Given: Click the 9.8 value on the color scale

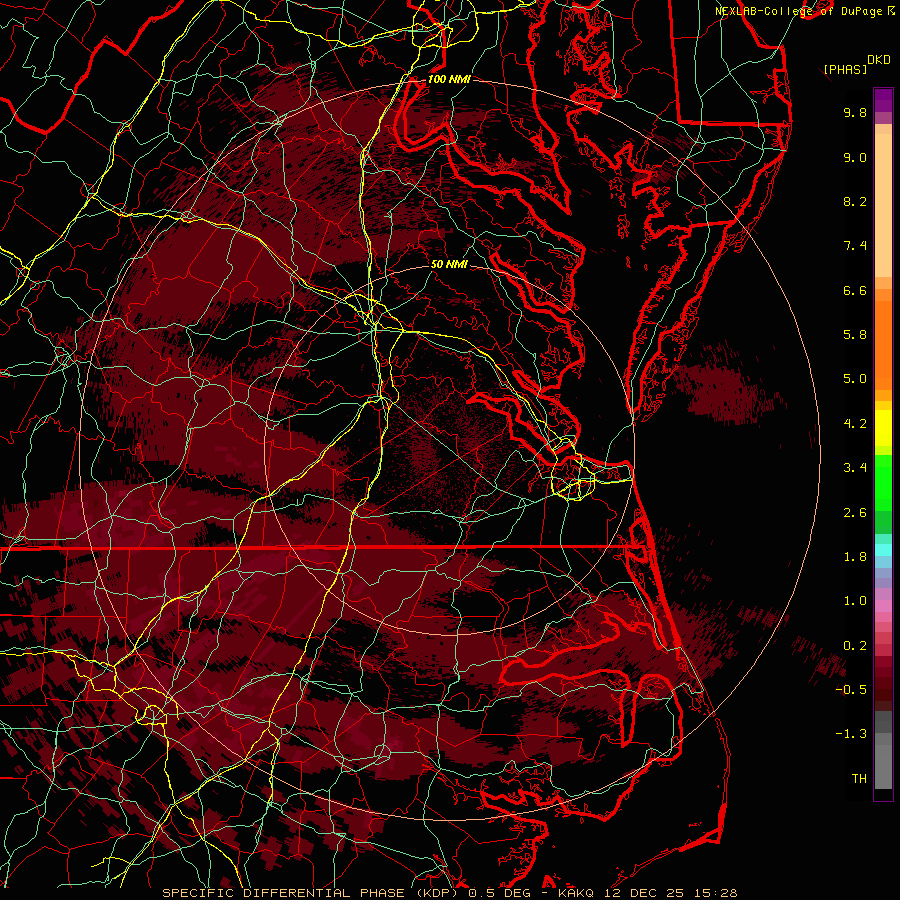Looking at the screenshot, I should tap(855, 112).
